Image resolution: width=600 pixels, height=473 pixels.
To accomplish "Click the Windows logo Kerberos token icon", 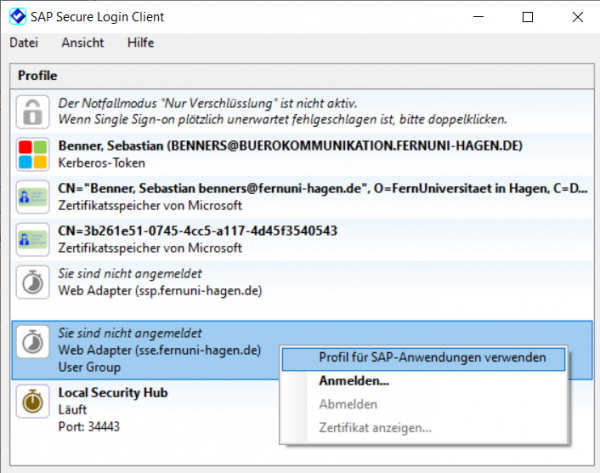I will click(x=33, y=154).
